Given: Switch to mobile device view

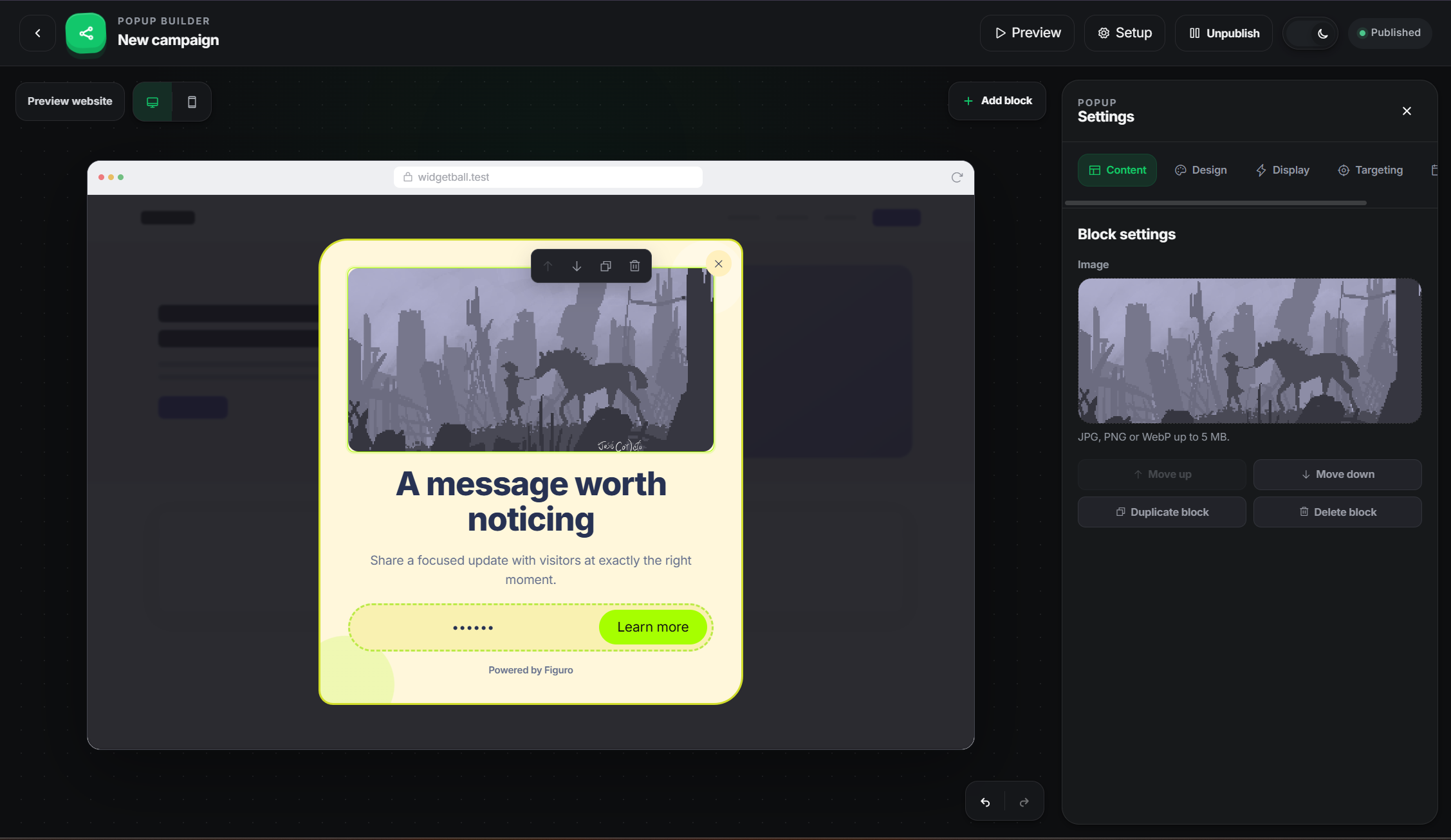Looking at the screenshot, I should (192, 102).
